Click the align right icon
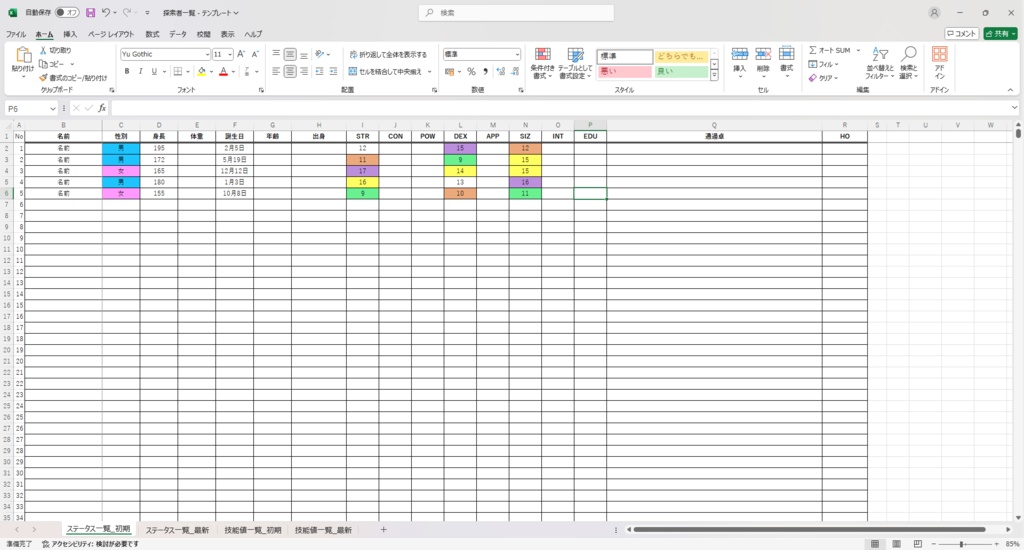Screen dimensions: 1024x550 point(304,71)
